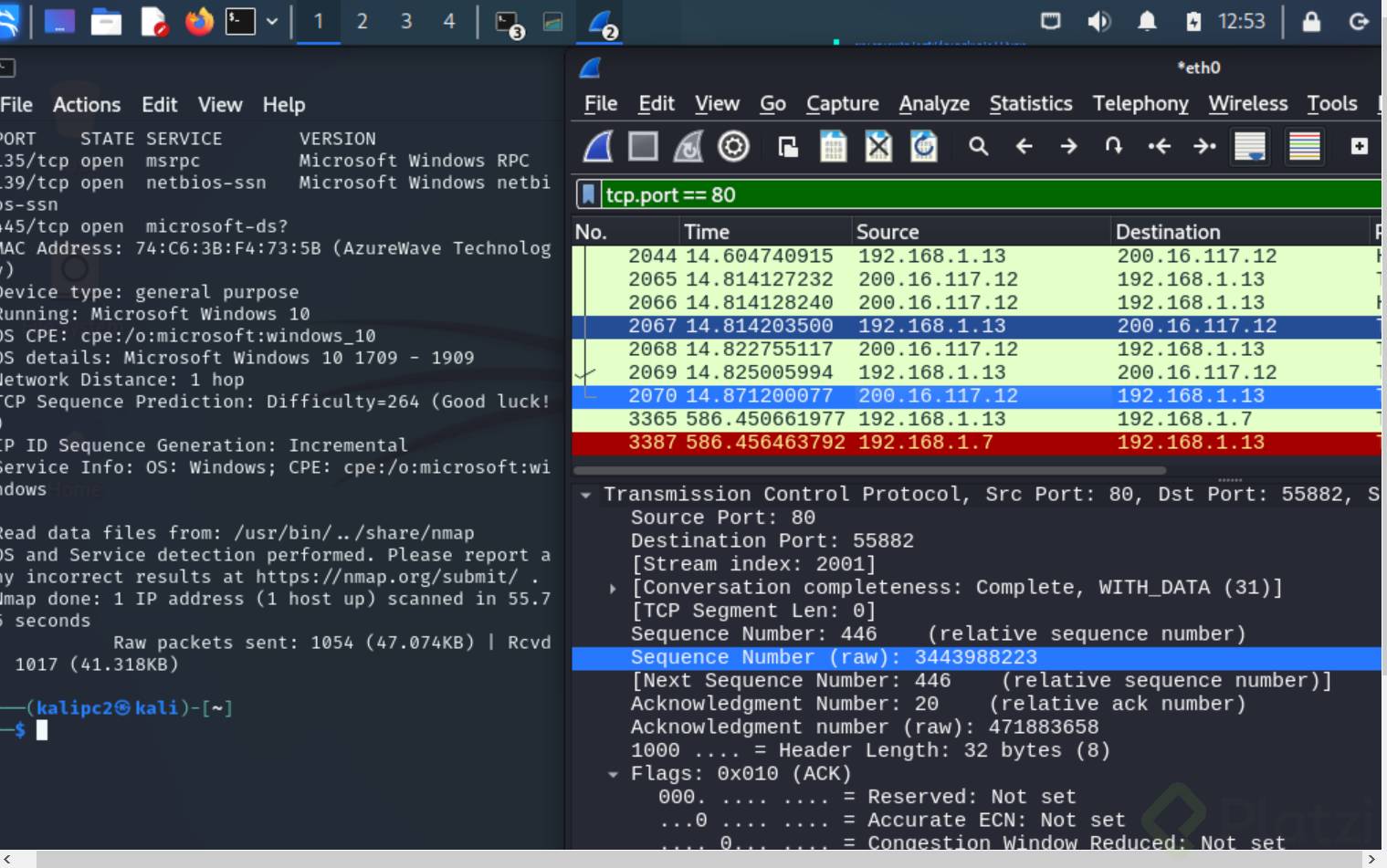Open file manager from the top panel

click(x=106, y=21)
